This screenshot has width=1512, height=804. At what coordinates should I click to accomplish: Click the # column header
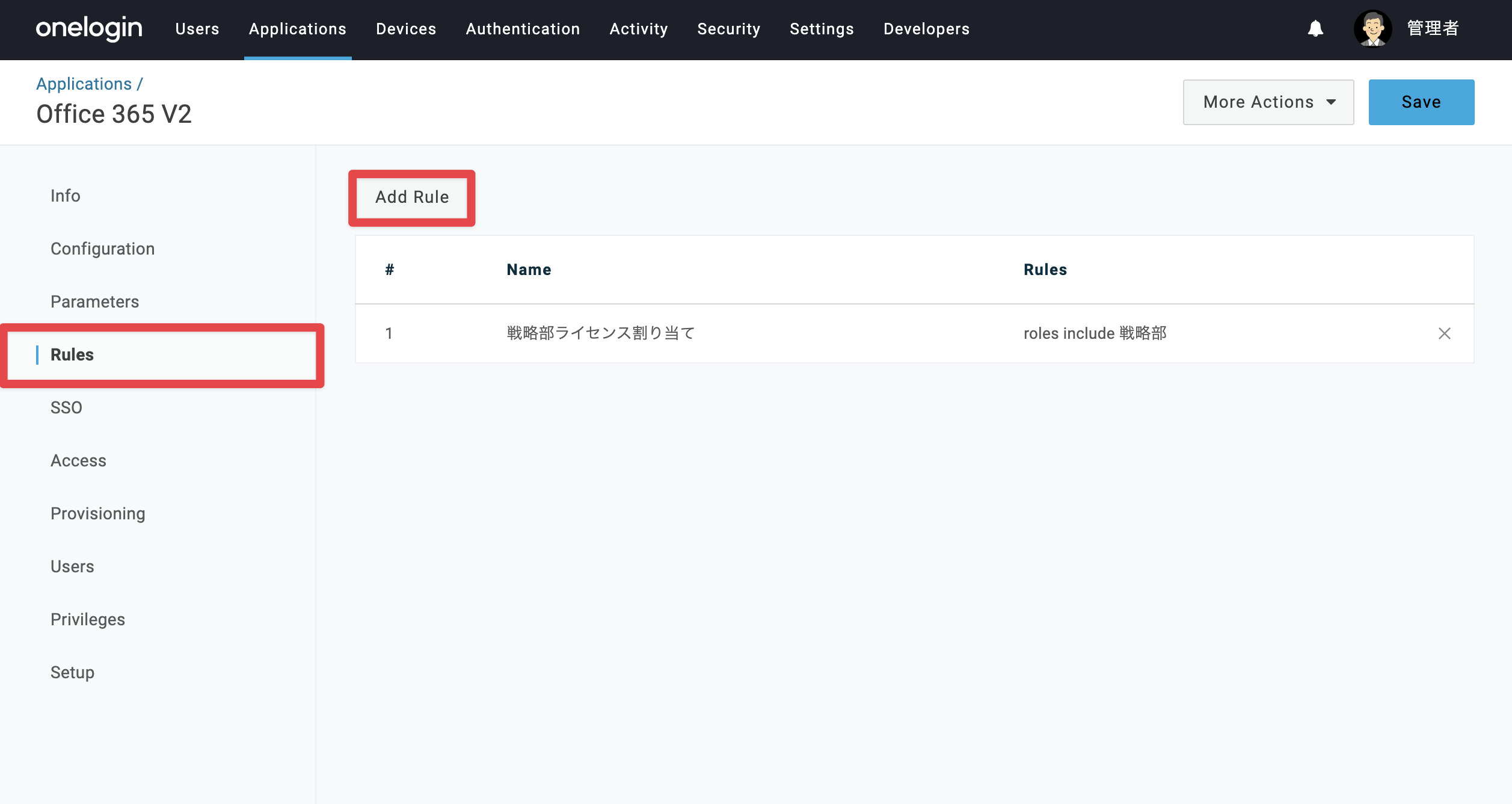(390, 270)
